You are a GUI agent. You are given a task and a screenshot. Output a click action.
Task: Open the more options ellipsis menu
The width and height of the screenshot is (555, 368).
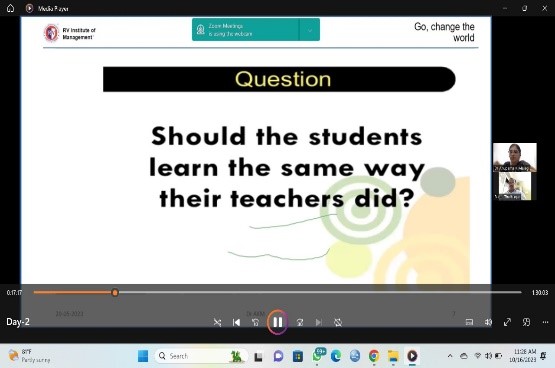pos(545,322)
